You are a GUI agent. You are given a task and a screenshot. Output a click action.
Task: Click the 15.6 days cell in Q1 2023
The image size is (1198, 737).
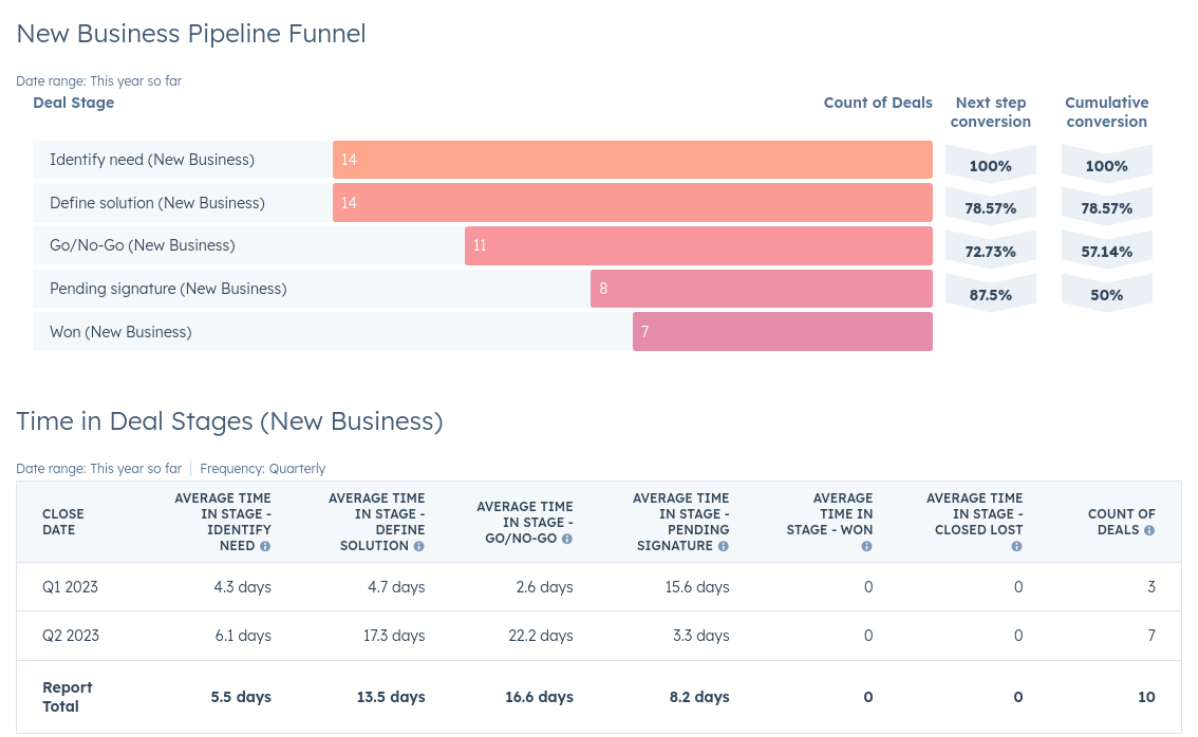(x=697, y=587)
